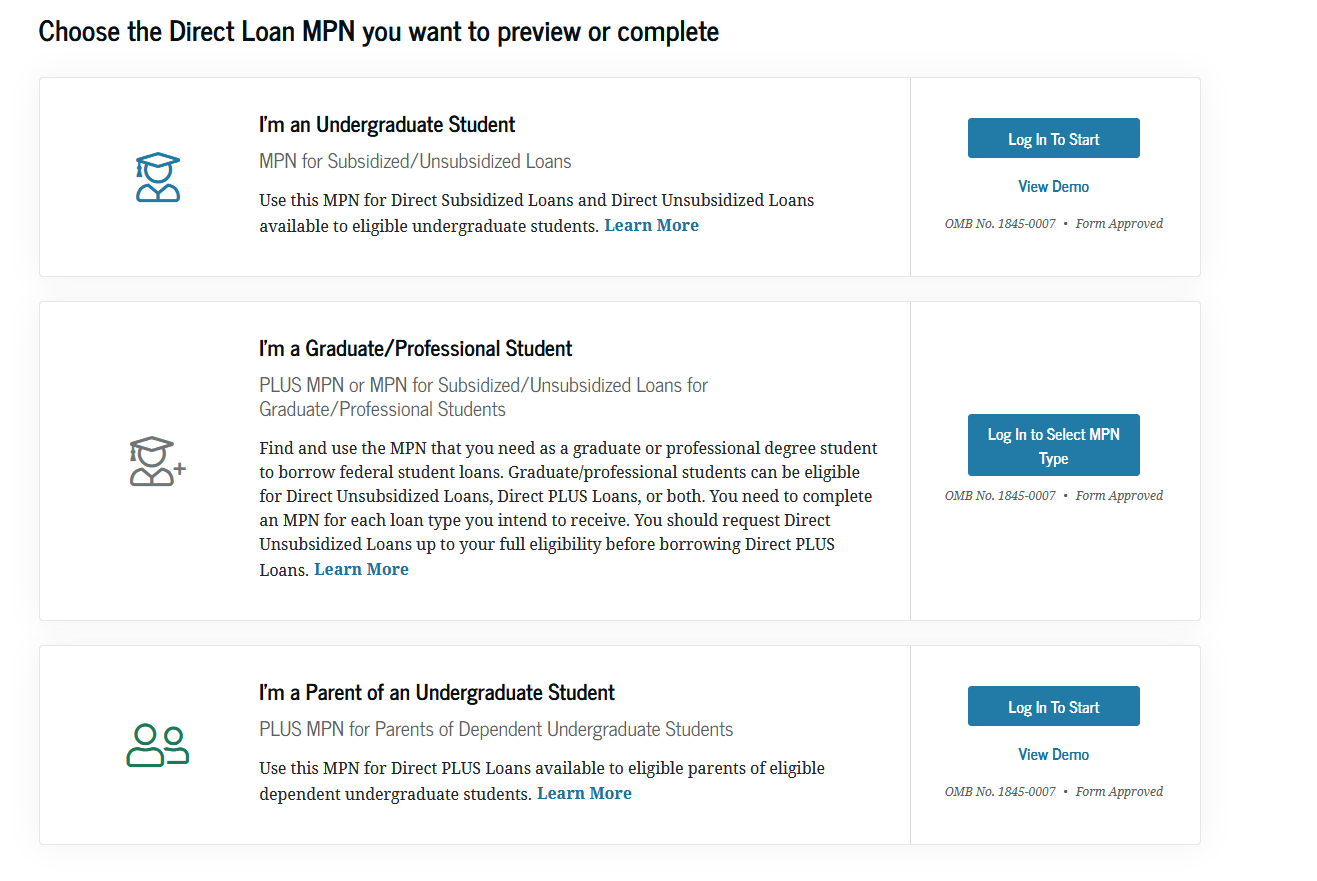Click the Choose the Direct Loan MPN heading
1317x881 pixels.
coord(378,31)
